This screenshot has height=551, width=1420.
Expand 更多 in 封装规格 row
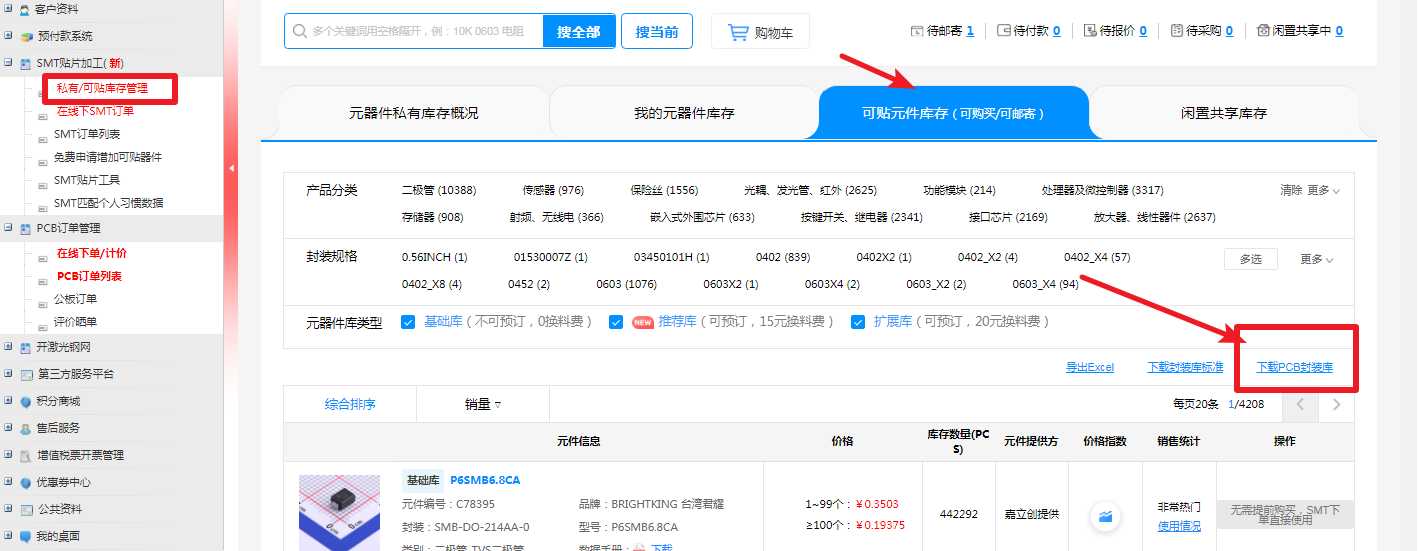coord(1317,259)
